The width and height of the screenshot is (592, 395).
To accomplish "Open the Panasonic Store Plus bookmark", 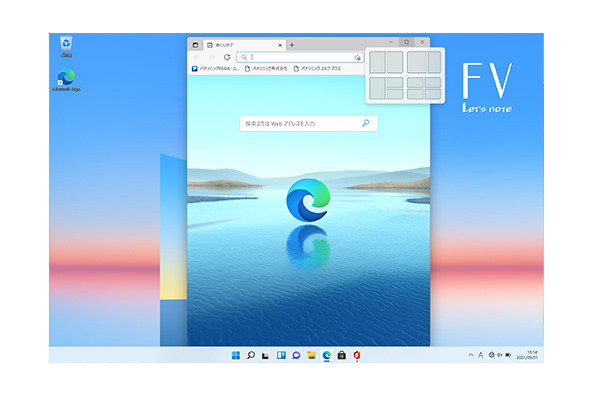I will point(317,68).
